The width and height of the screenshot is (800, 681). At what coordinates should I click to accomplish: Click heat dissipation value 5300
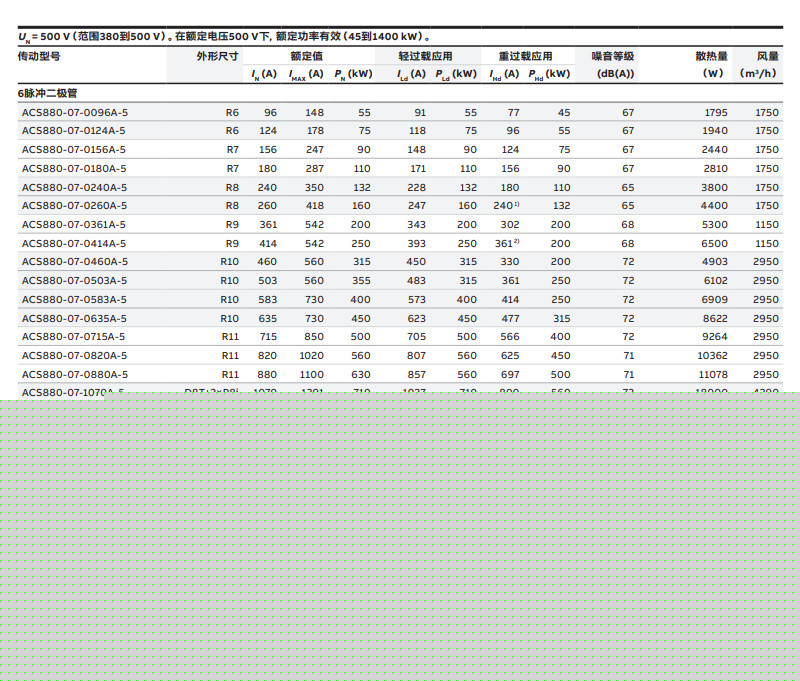tap(714, 224)
